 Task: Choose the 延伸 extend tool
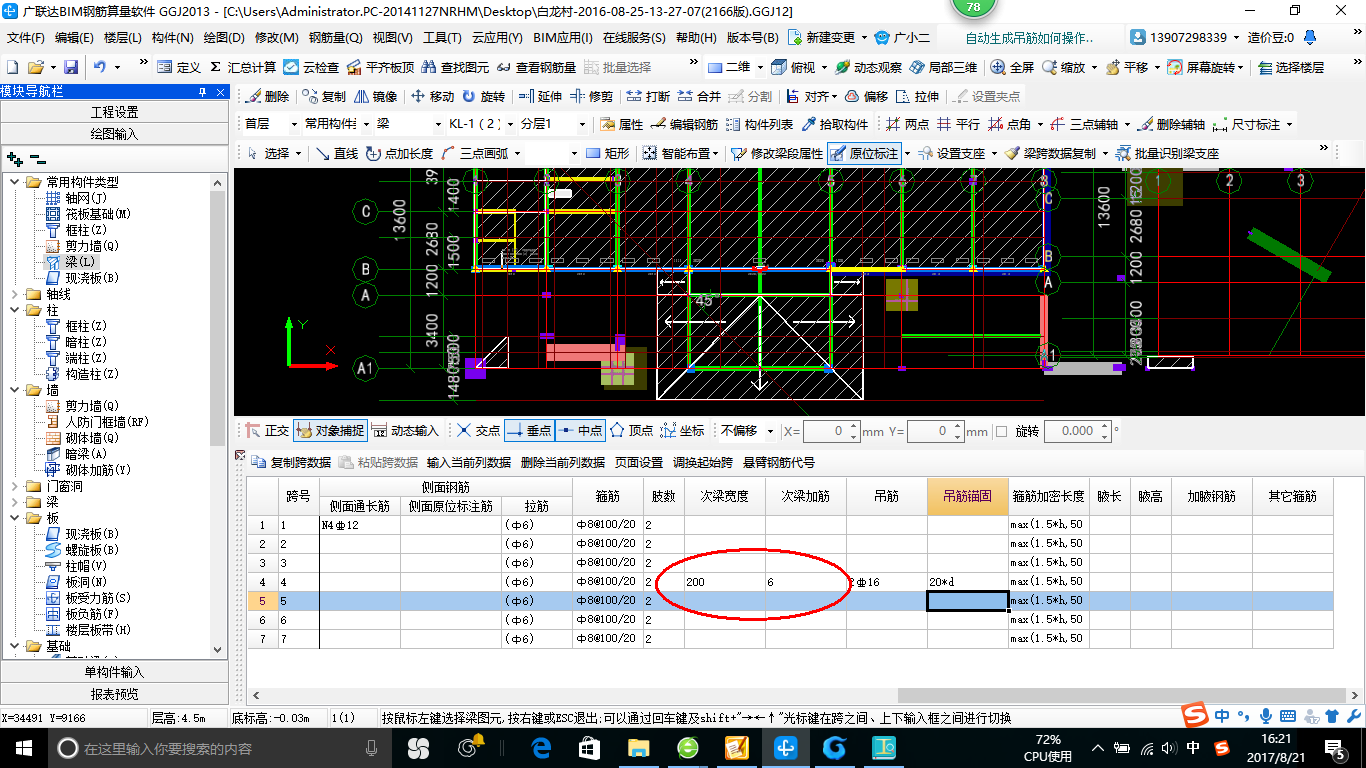pyautogui.click(x=540, y=97)
